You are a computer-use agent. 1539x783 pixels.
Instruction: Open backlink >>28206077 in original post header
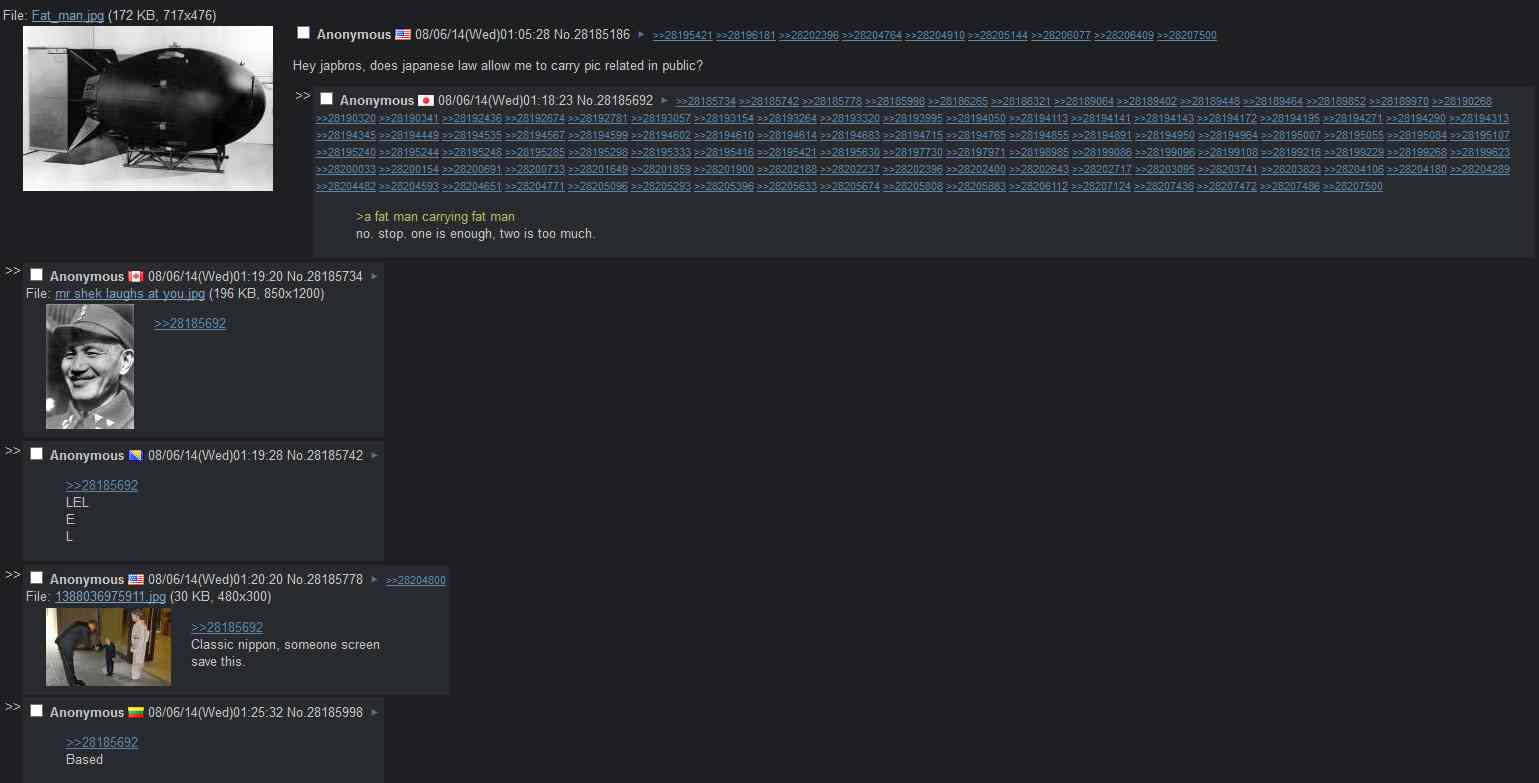pyautogui.click(x=1061, y=36)
